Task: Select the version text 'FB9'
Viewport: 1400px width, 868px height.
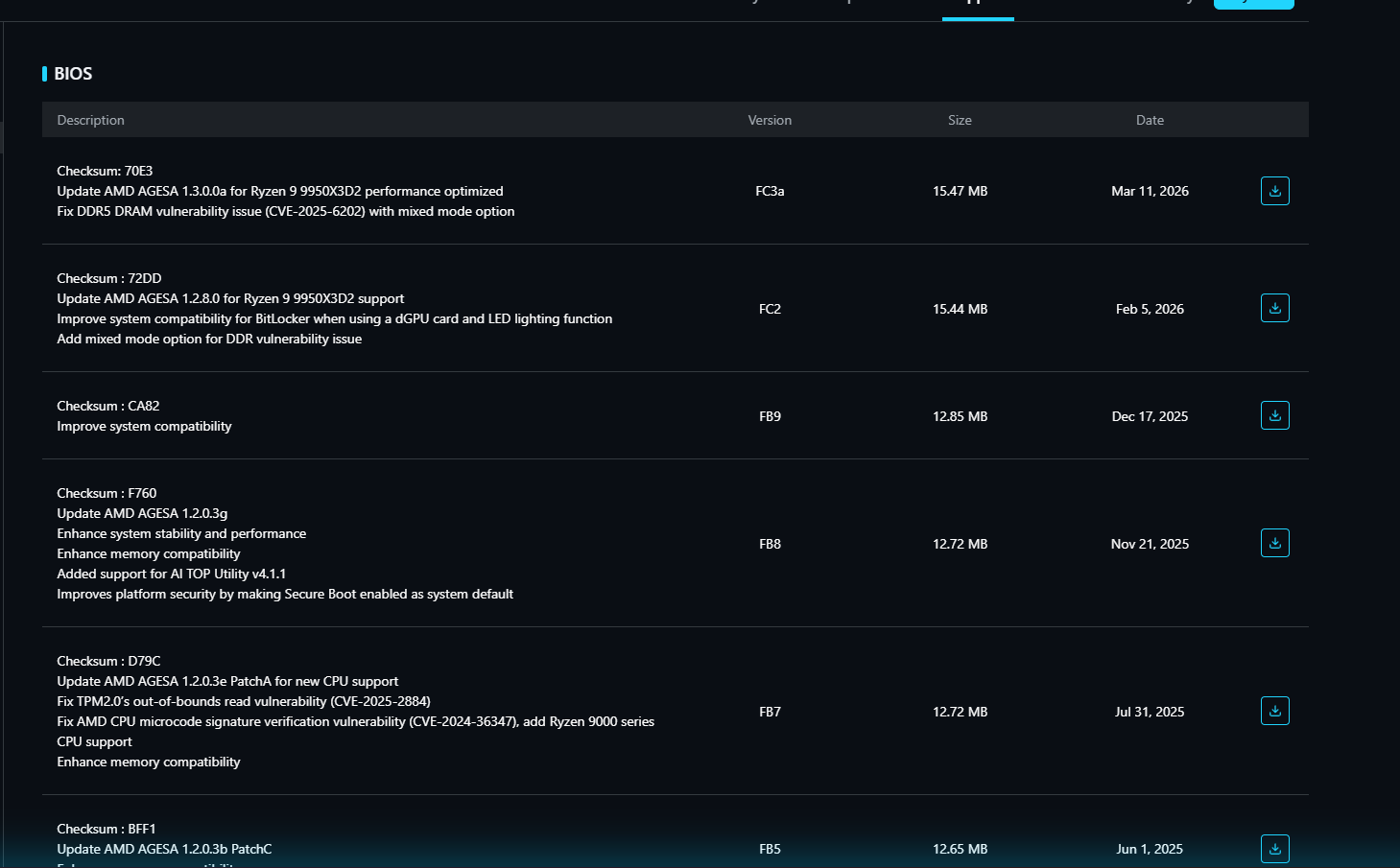Action: point(770,416)
